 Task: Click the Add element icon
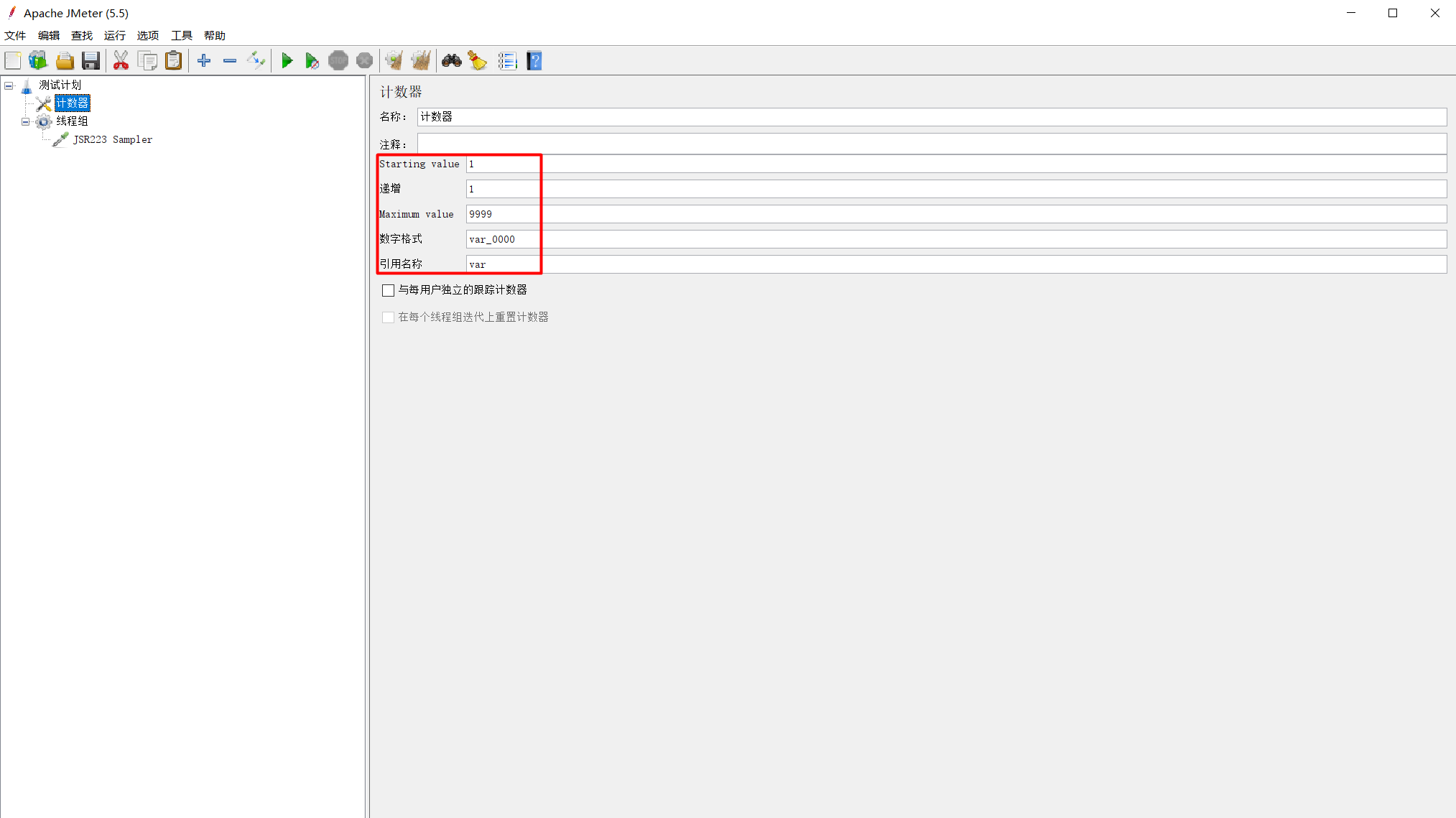click(204, 61)
